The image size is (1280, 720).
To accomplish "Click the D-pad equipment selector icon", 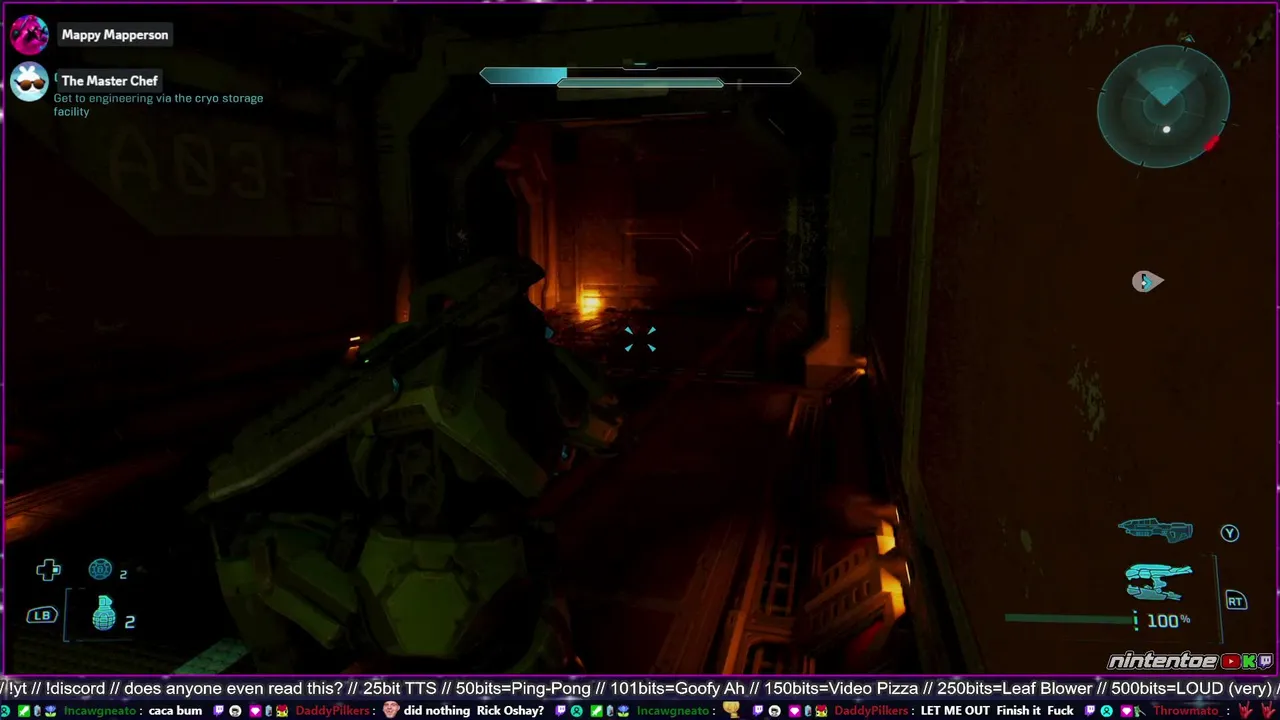I will (x=48, y=570).
